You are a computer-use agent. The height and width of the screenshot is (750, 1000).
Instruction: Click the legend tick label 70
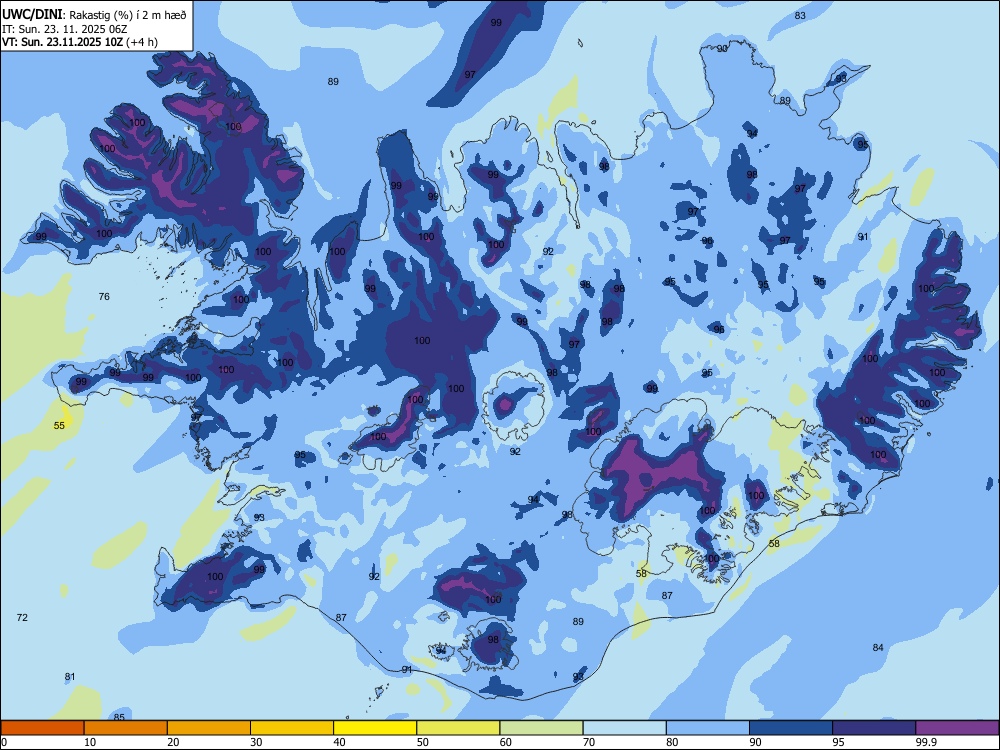[x=589, y=742]
